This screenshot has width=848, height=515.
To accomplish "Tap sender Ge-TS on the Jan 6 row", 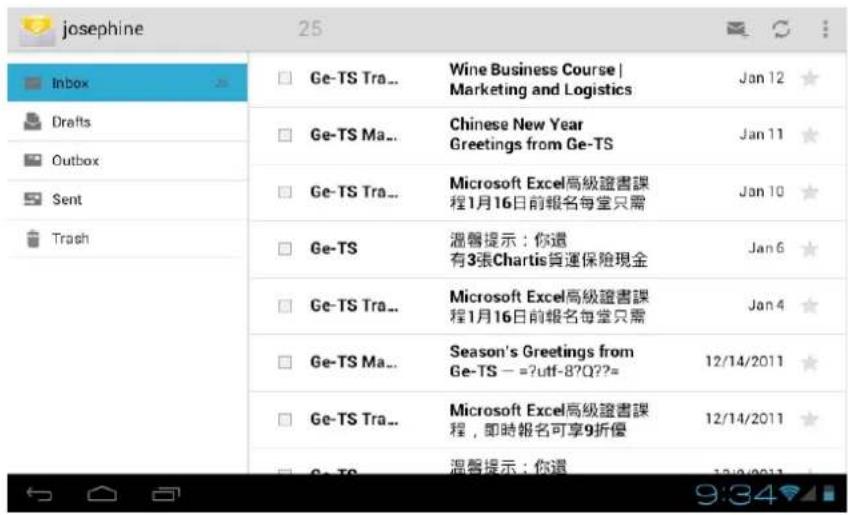I will pos(334,248).
